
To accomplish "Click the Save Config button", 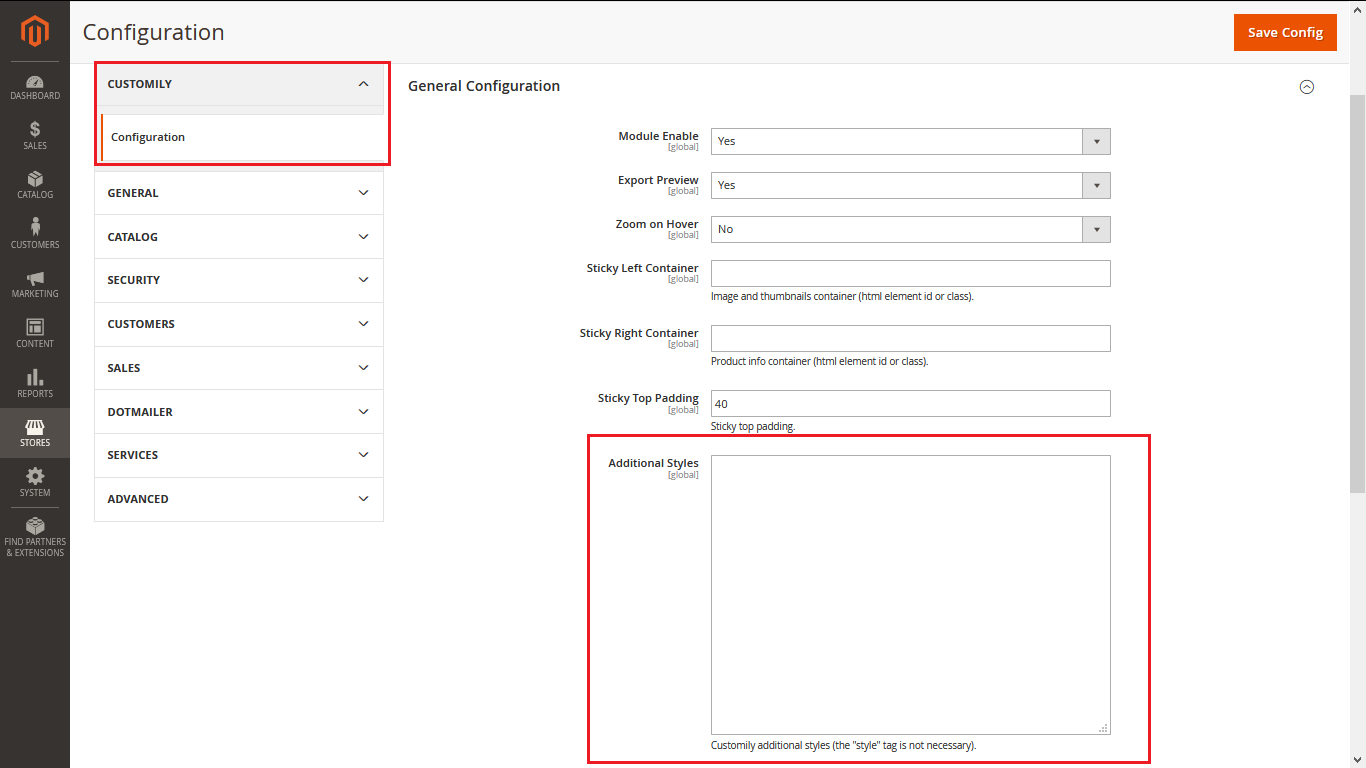I will [x=1285, y=32].
